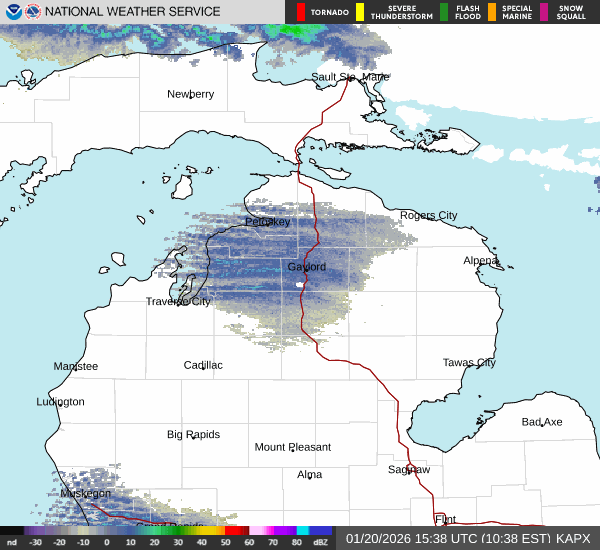Click the NOAA circular logo
This screenshot has height=550, width=600.
12,12
